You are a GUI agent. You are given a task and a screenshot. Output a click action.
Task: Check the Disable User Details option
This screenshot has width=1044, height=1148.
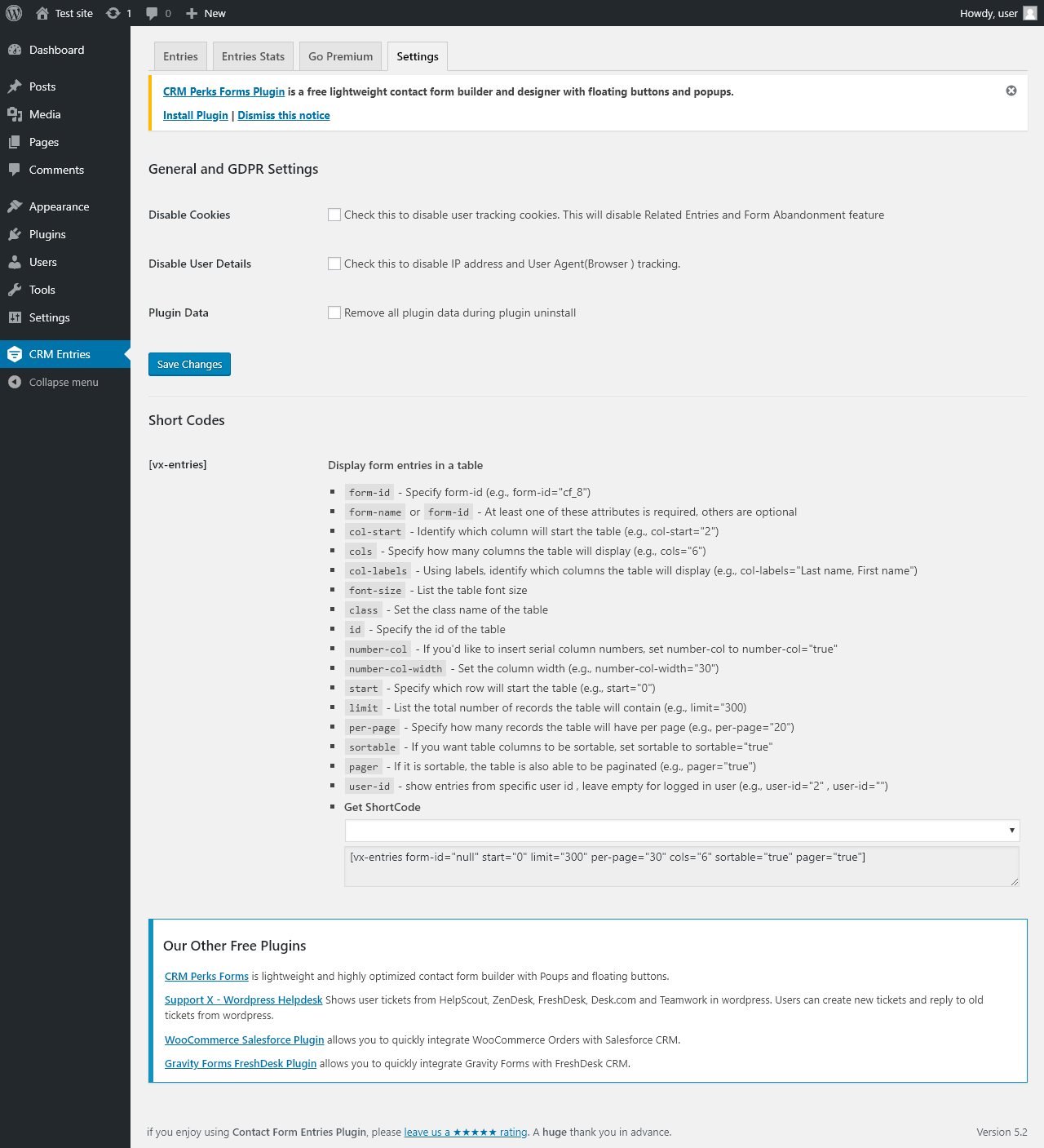pos(334,264)
